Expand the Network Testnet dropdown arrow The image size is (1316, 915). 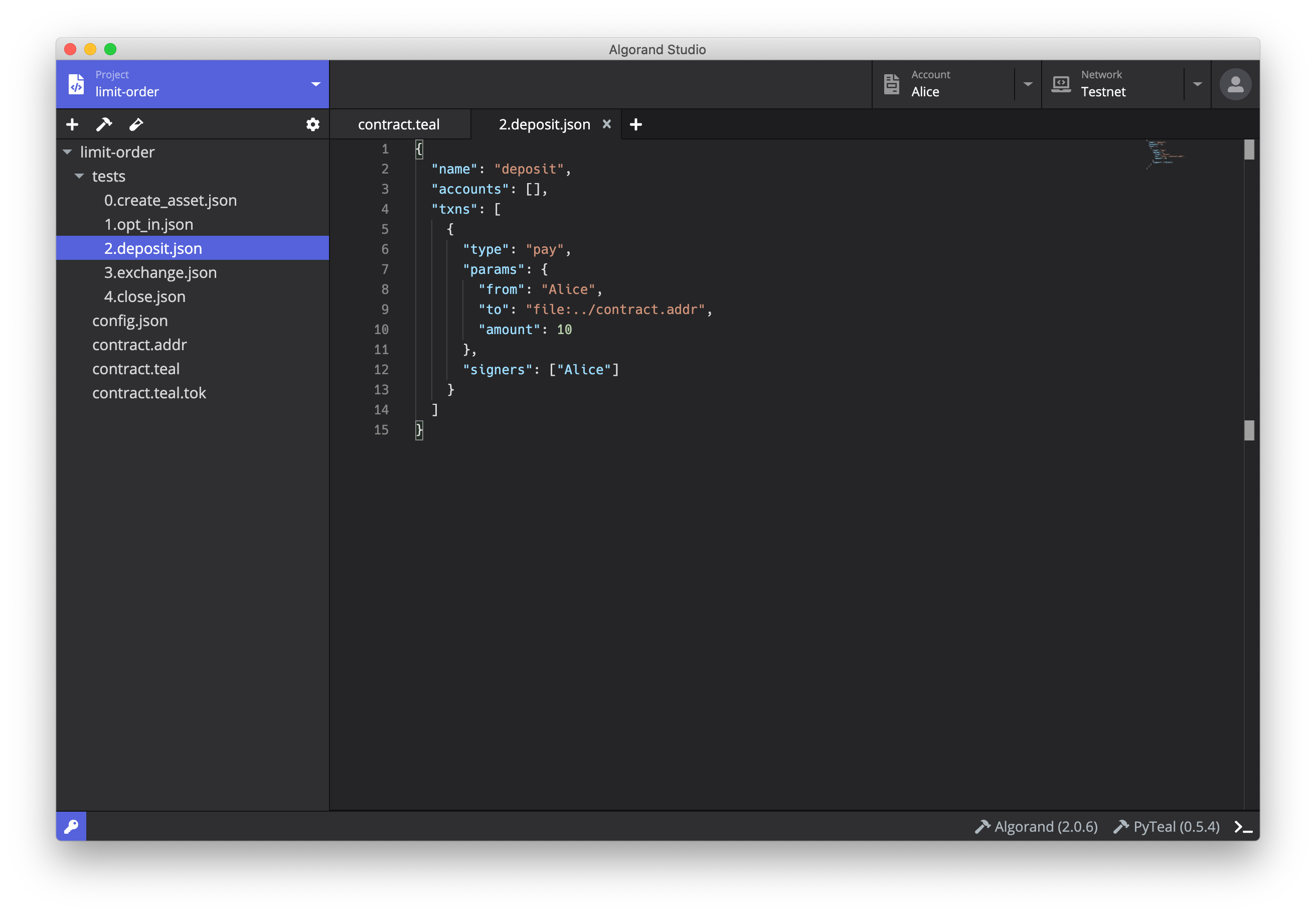(1197, 84)
